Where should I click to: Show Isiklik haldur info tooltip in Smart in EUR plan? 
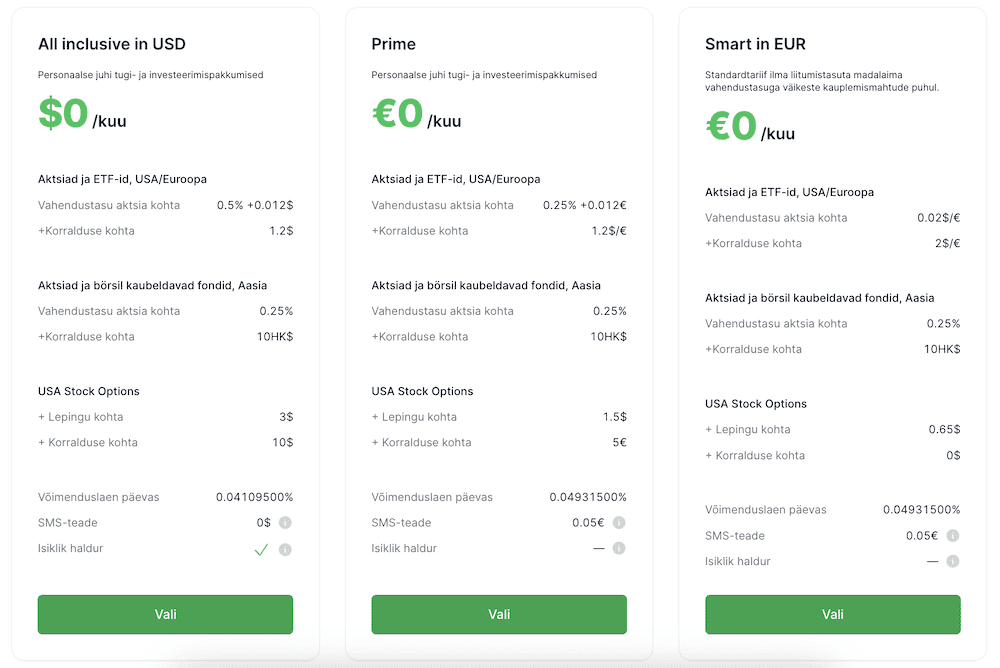(952, 561)
